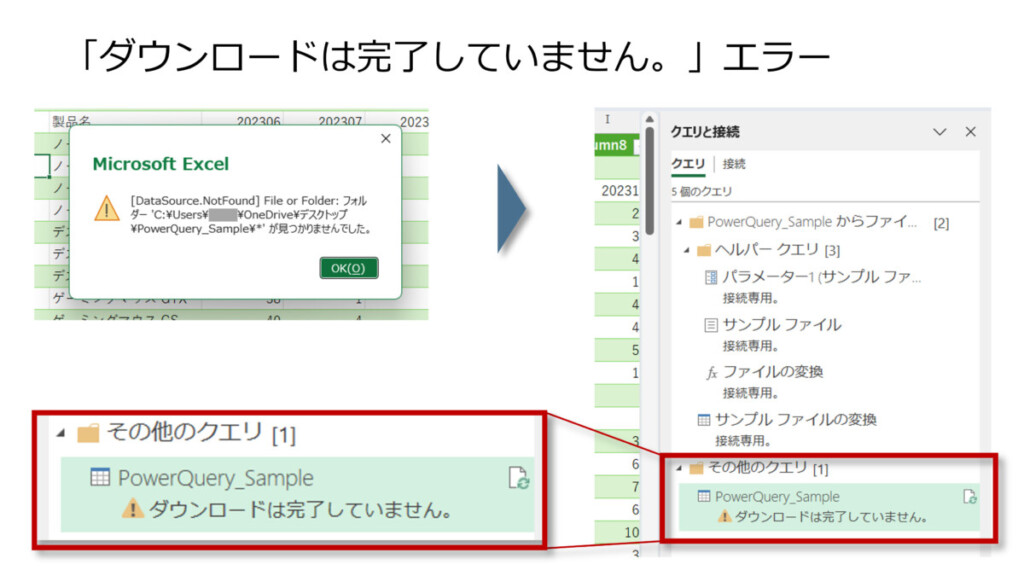Viewport: 1024px width, 576px height.
Task: Click OK in the Microsoft Excel error dialog
Action: 348,268
